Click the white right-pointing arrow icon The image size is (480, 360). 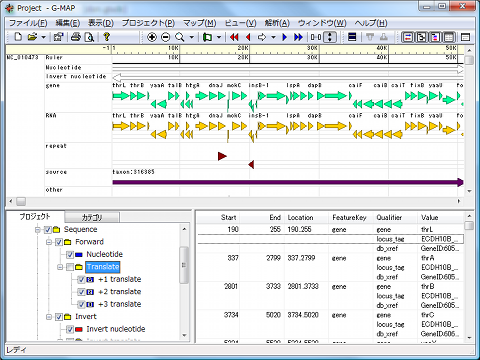click(x=262, y=37)
